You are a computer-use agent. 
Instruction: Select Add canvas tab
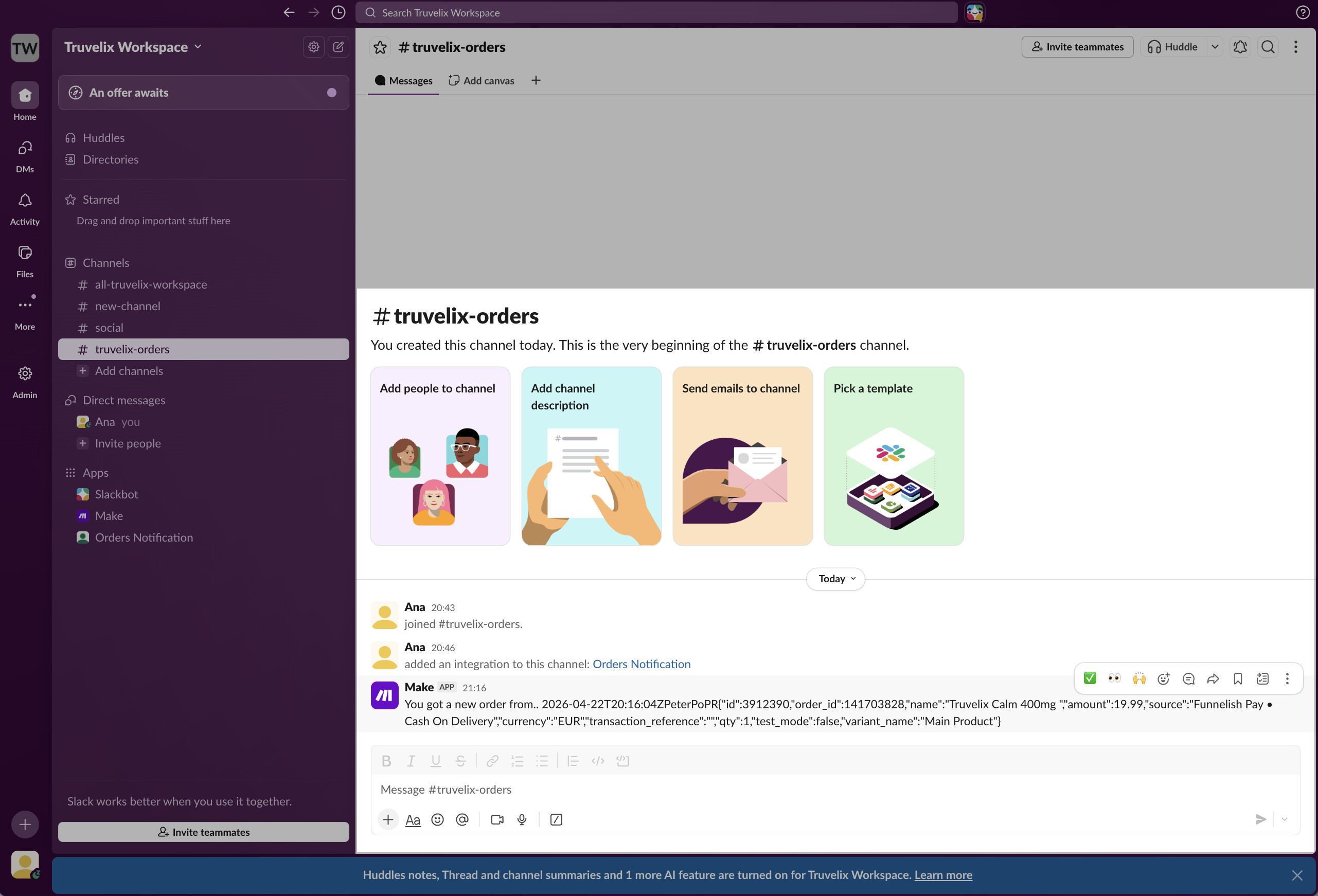[482, 81]
